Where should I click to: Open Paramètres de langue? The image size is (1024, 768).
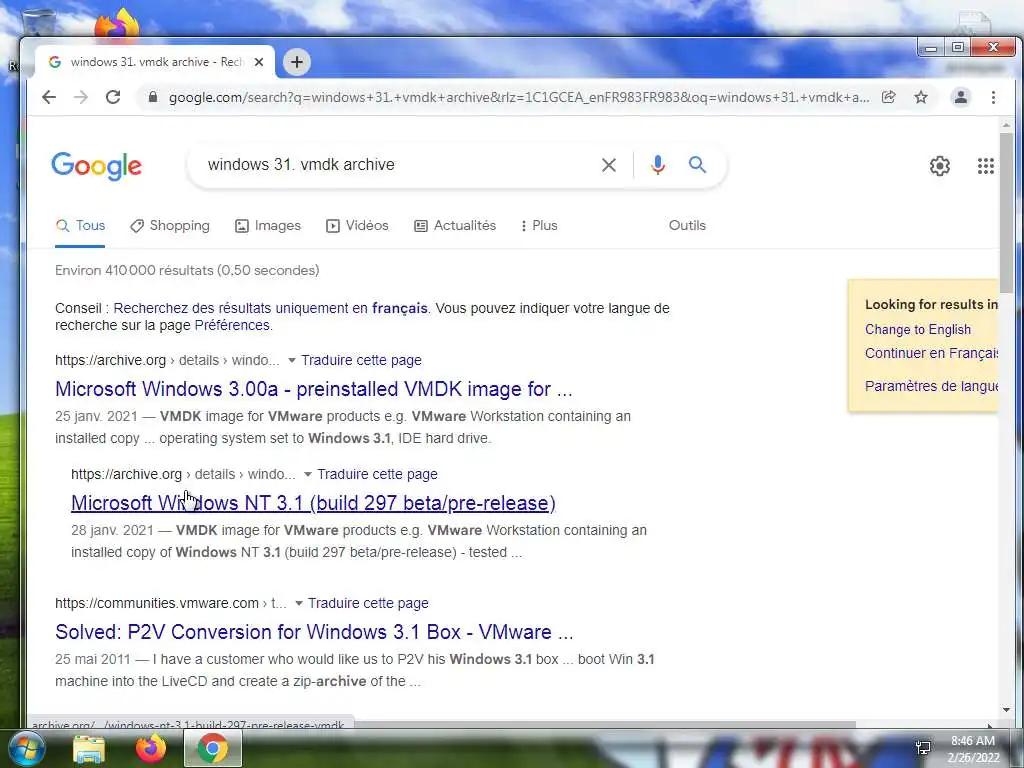(931, 386)
